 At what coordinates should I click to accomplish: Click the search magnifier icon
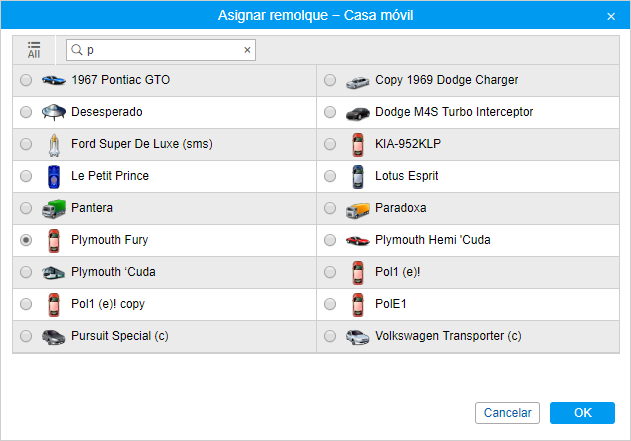coord(77,49)
